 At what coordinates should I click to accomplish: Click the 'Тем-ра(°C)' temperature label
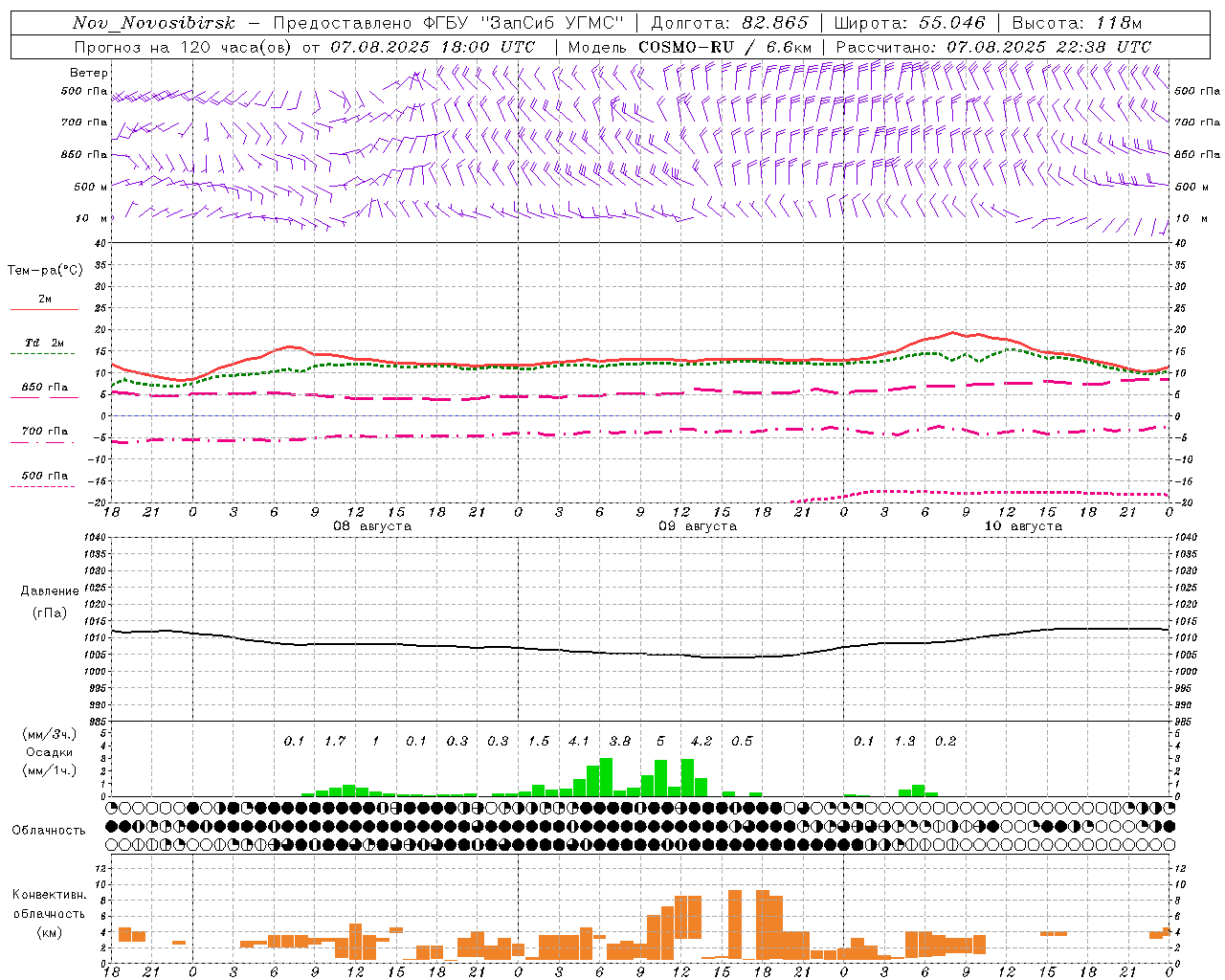click(x=45, y=271)
